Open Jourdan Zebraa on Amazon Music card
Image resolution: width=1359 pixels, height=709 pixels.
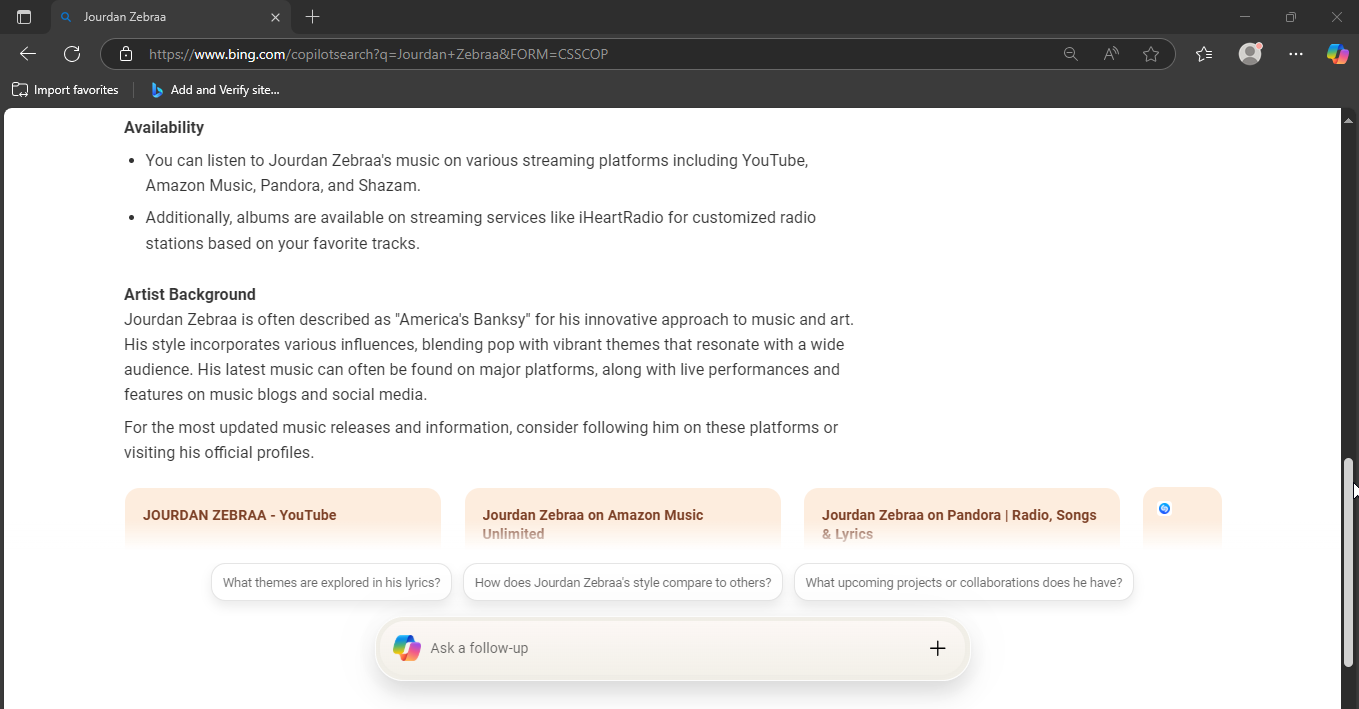tap(623, 518)
